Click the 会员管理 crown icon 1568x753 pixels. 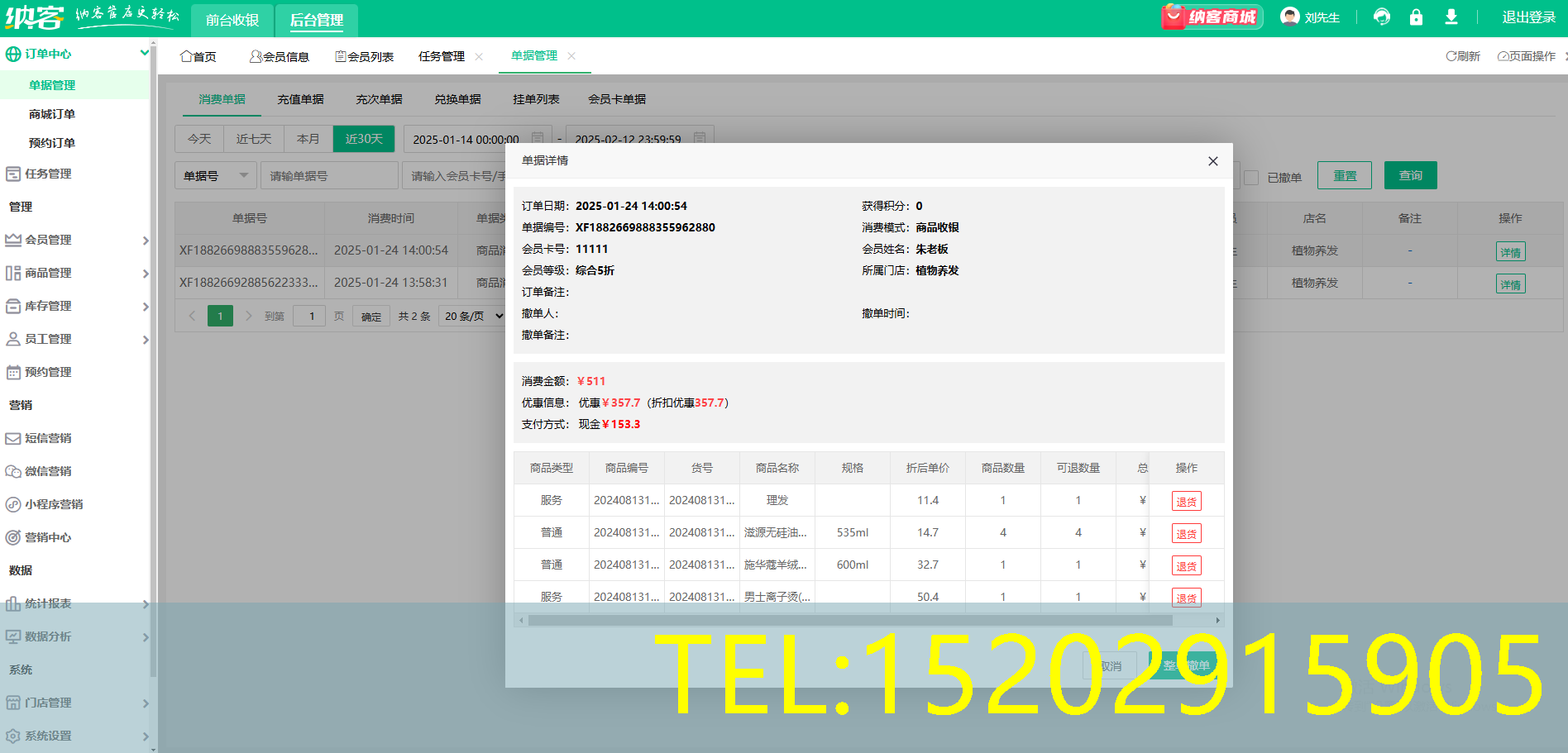(x=13, y=240)
